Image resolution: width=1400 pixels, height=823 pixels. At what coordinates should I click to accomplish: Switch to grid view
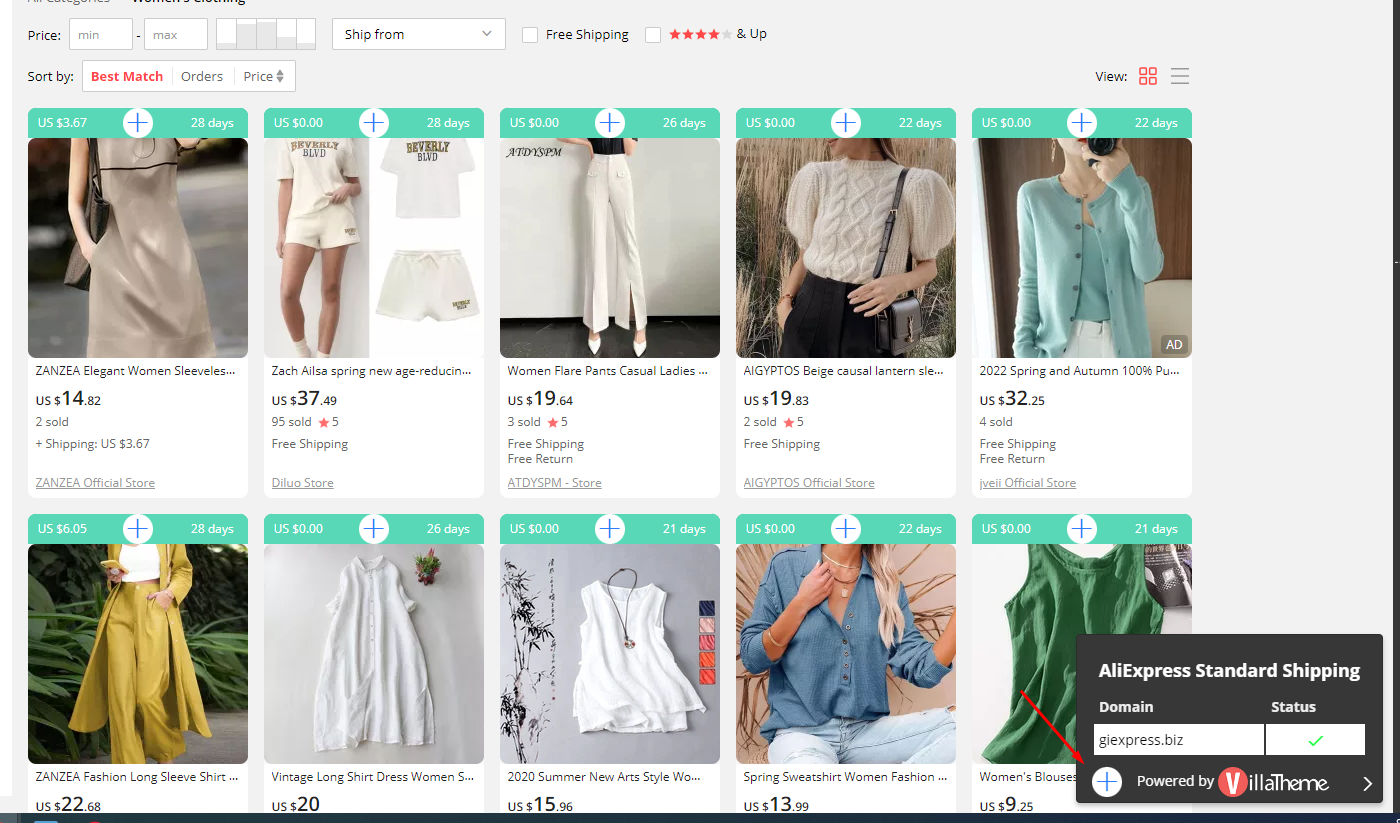(1148, 76)
